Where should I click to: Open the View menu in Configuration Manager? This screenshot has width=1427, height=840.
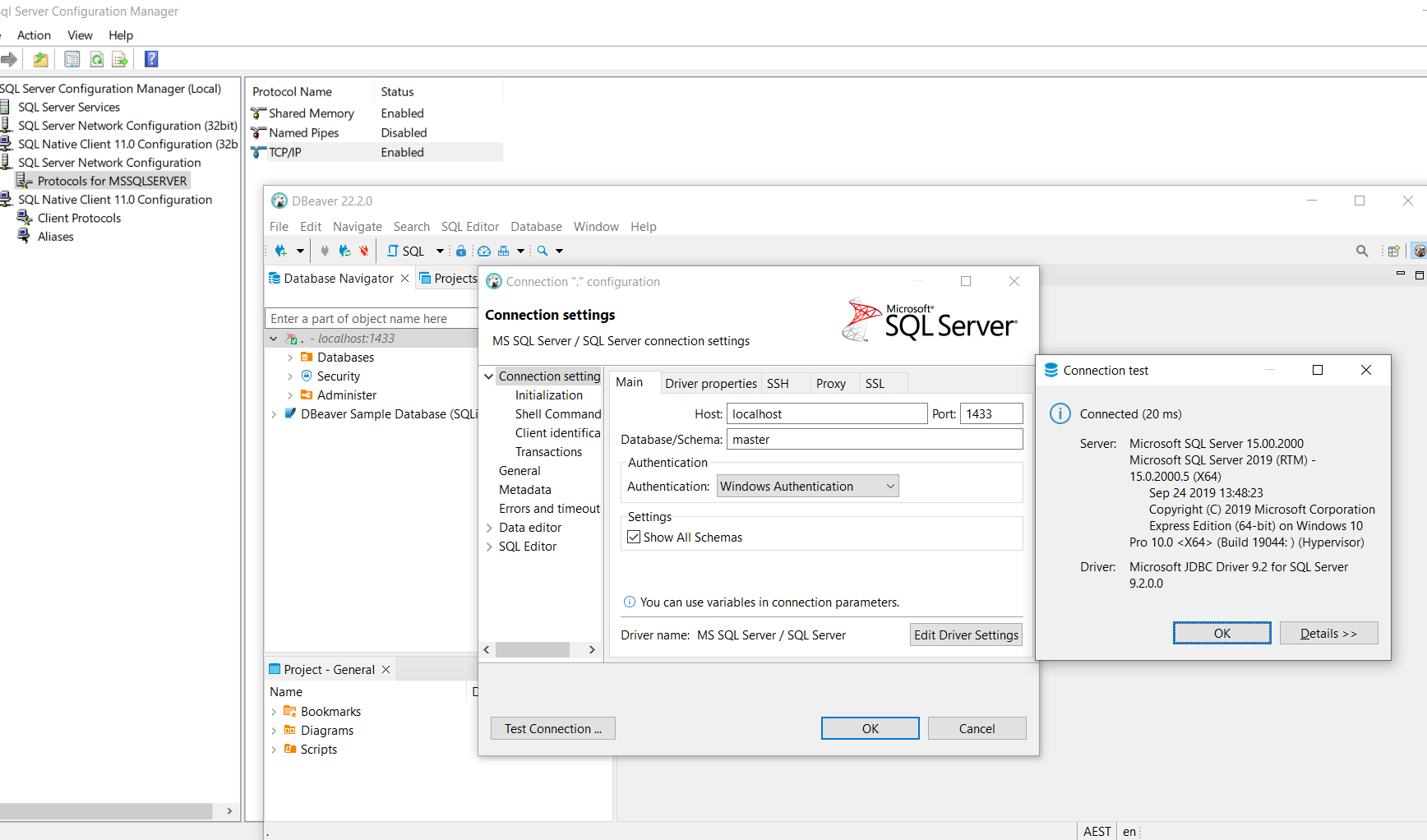(x=80, y=35)
